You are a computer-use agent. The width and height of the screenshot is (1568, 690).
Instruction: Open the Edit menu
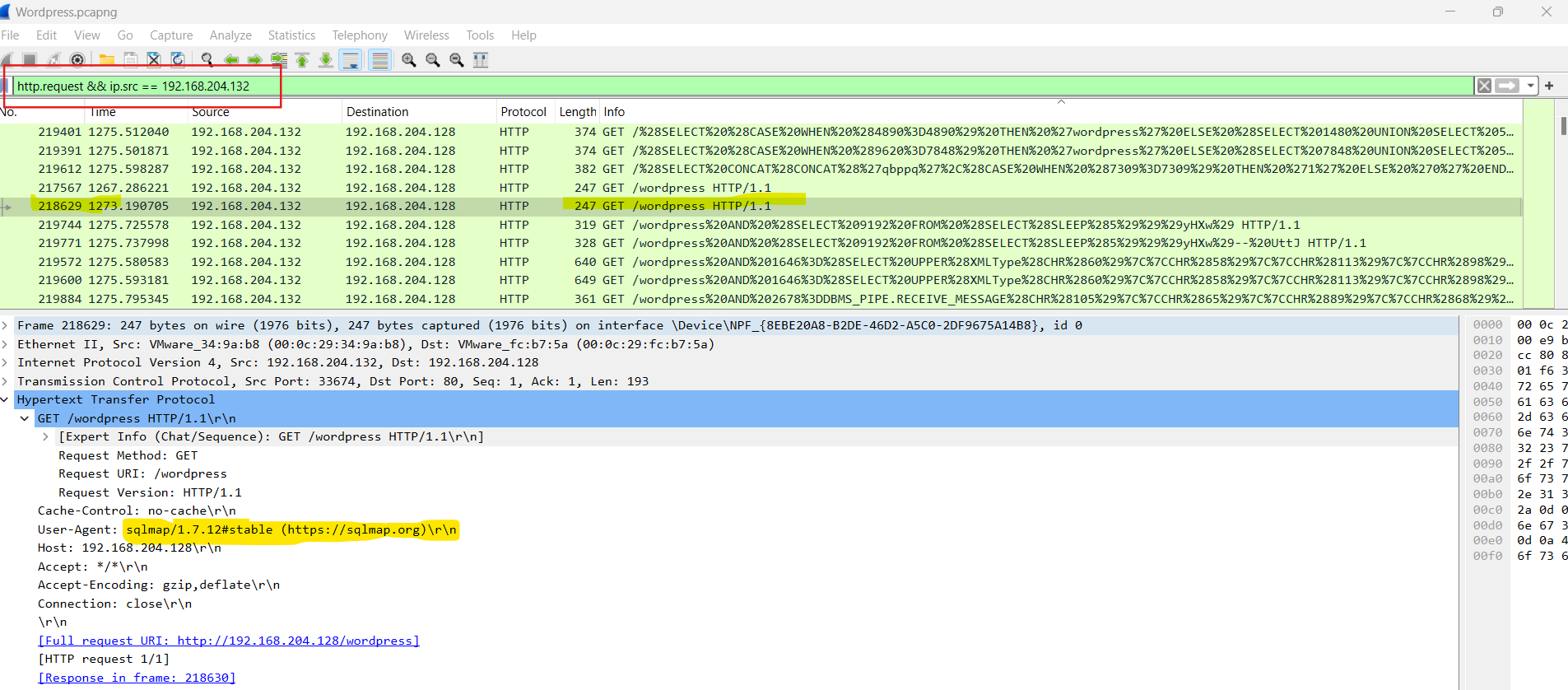coord(46,35)
